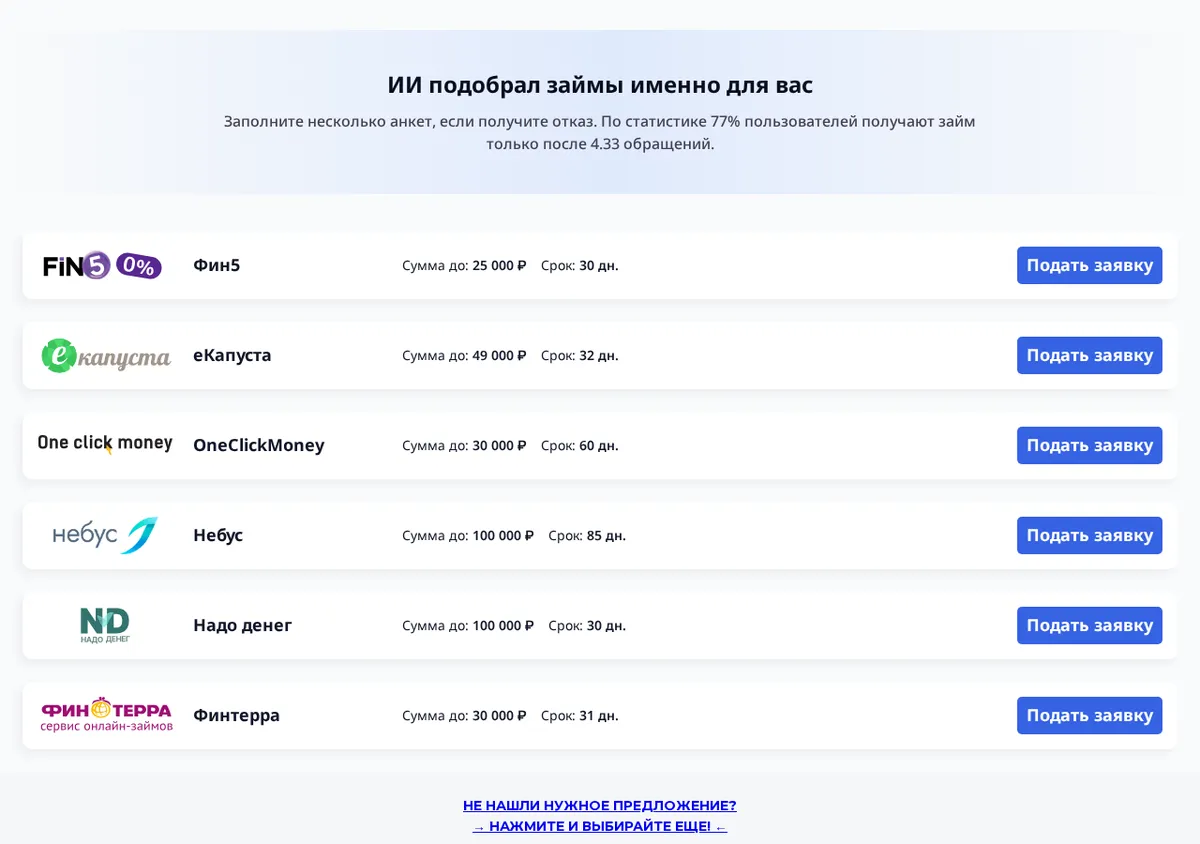Click the Финтерра logo

pos(106,715)
